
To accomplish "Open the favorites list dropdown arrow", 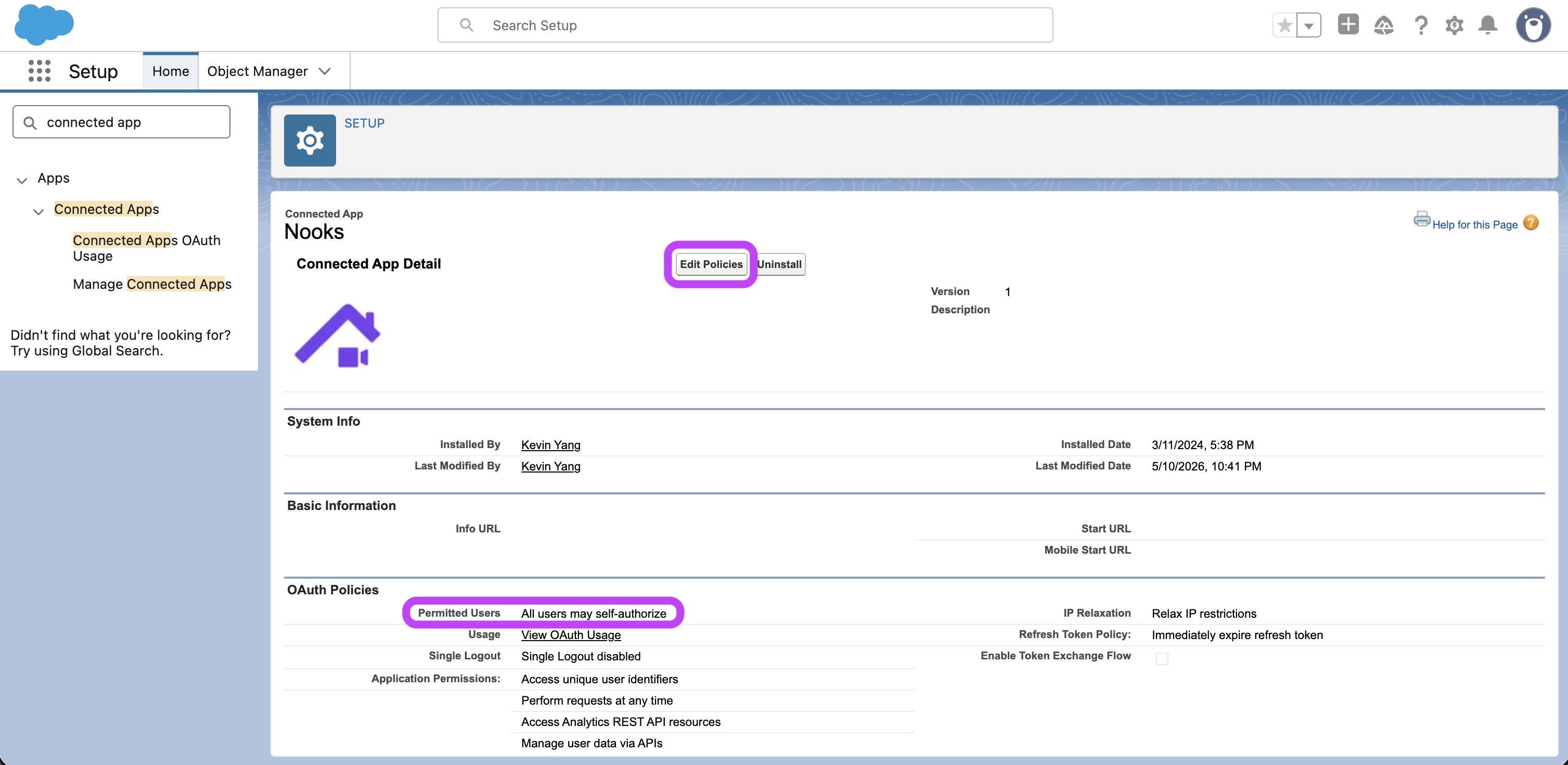I will pos(1309,25).
